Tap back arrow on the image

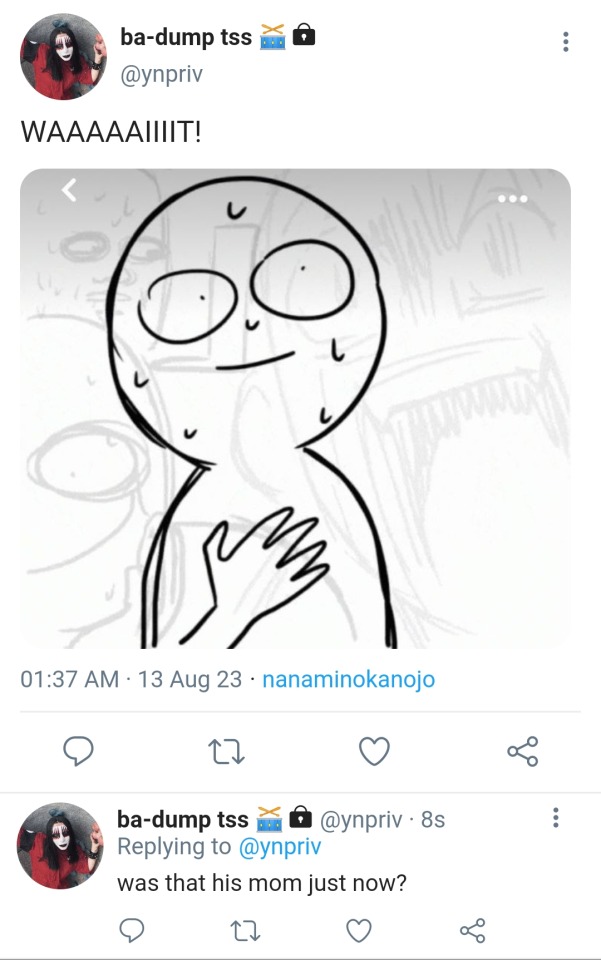pos(69,190)
